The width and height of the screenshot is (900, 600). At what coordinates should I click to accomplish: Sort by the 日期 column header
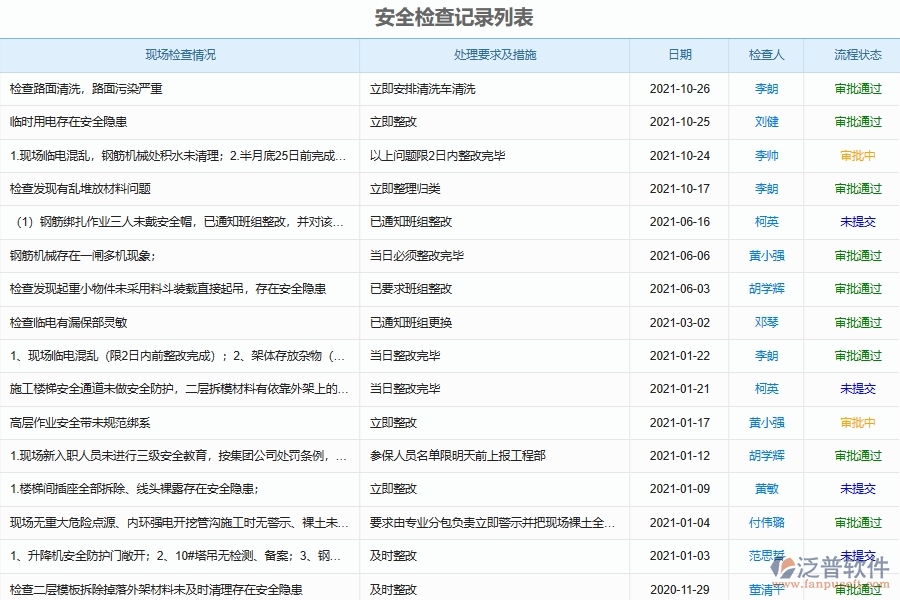681,56
